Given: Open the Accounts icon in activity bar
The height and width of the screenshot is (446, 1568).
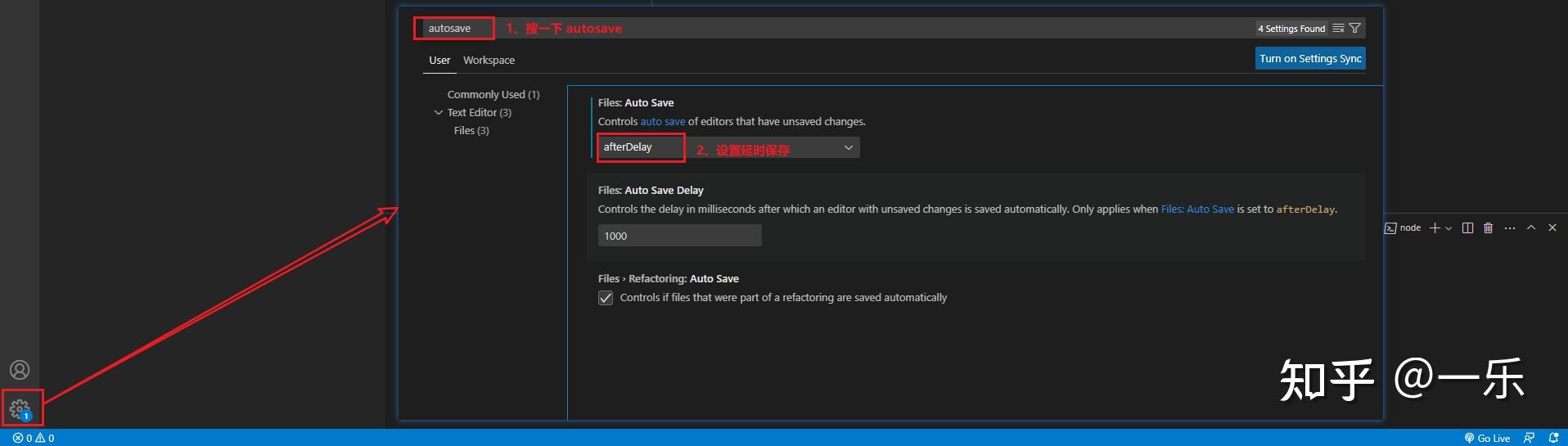Looking at the screenshot, I should point(20,370).
